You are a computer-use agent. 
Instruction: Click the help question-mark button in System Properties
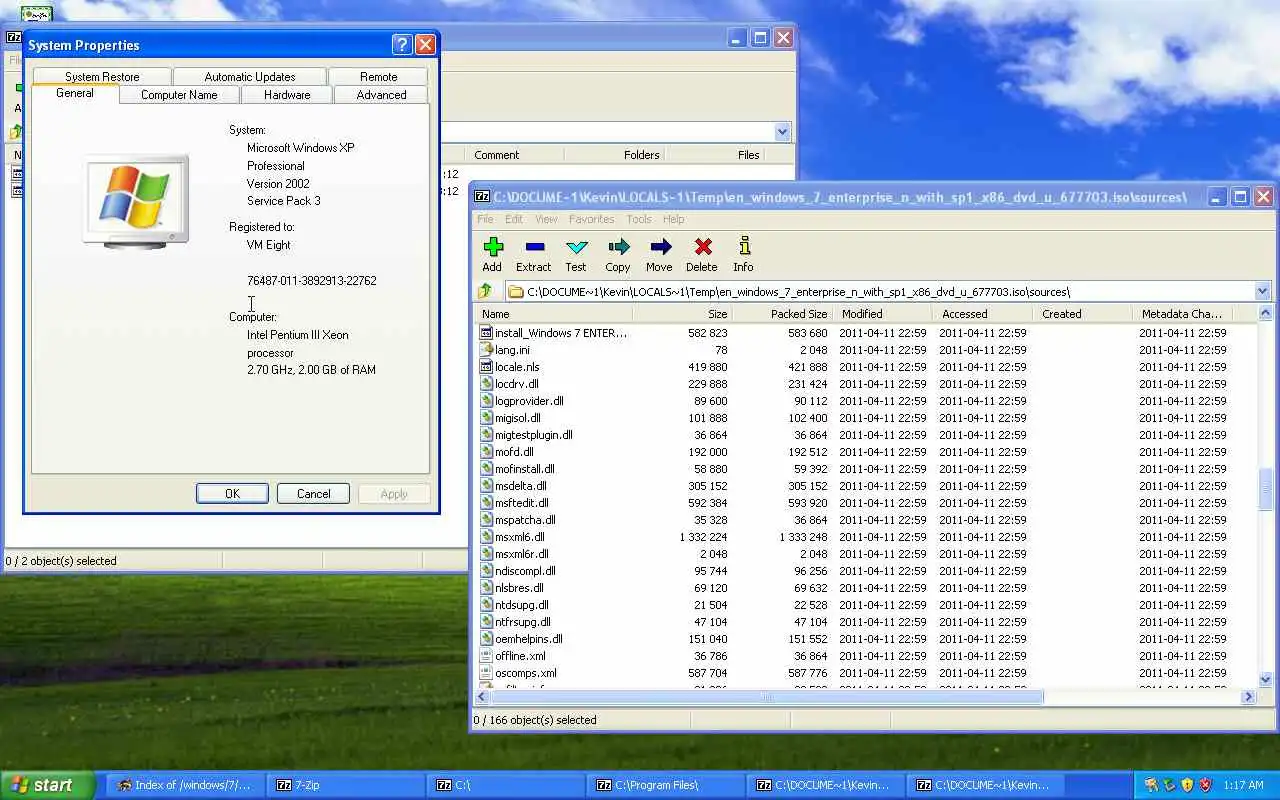tap(402, 44)
